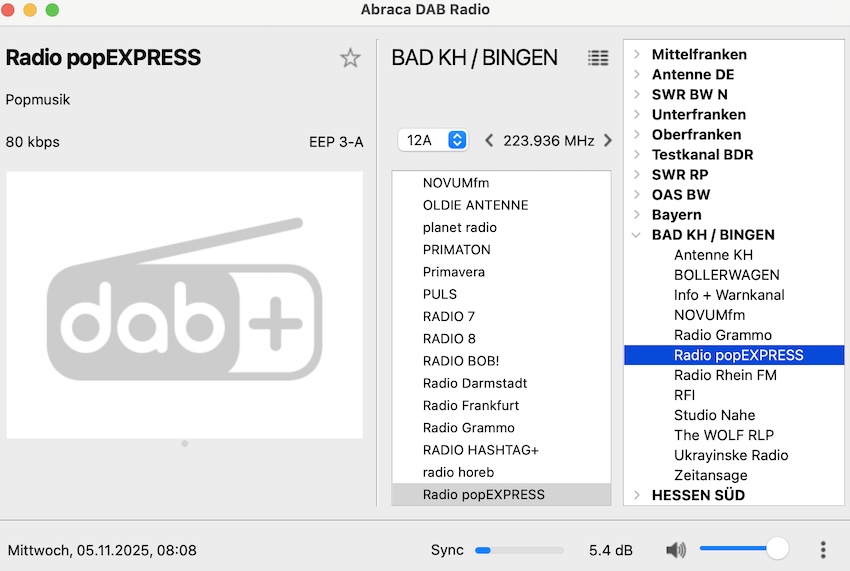
Task: Mute audio with the speaker icon
Action: pyautogui.click(x=676, y=550)
